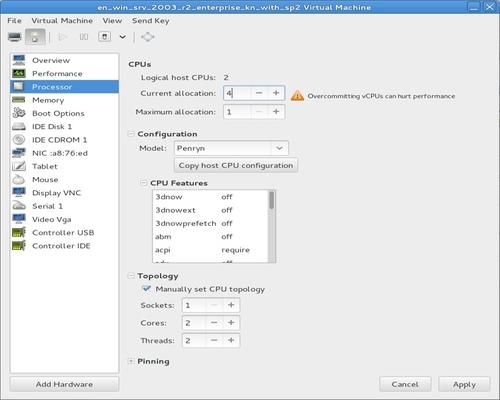The width and height of the screenshot is (500, 400).
Task: Click the fullscreen toggle toolbar icon
Action: click(148, 37)
